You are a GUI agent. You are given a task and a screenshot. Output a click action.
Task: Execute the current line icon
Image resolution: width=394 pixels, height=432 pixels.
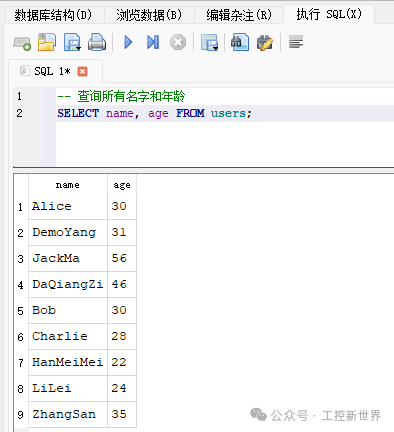pos(153,43)
